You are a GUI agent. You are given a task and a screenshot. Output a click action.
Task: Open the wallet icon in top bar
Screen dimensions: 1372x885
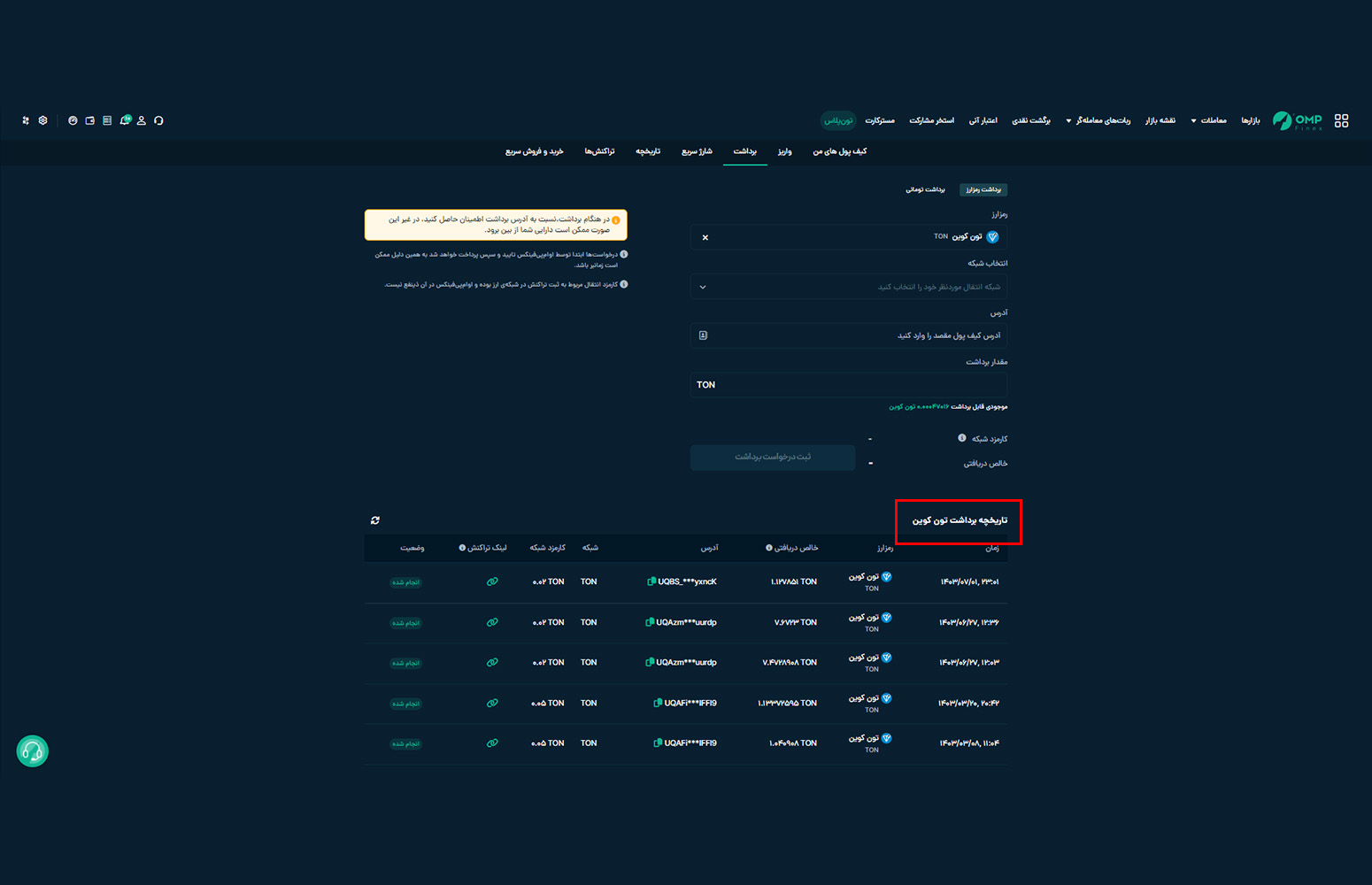[x=89, y=120]
